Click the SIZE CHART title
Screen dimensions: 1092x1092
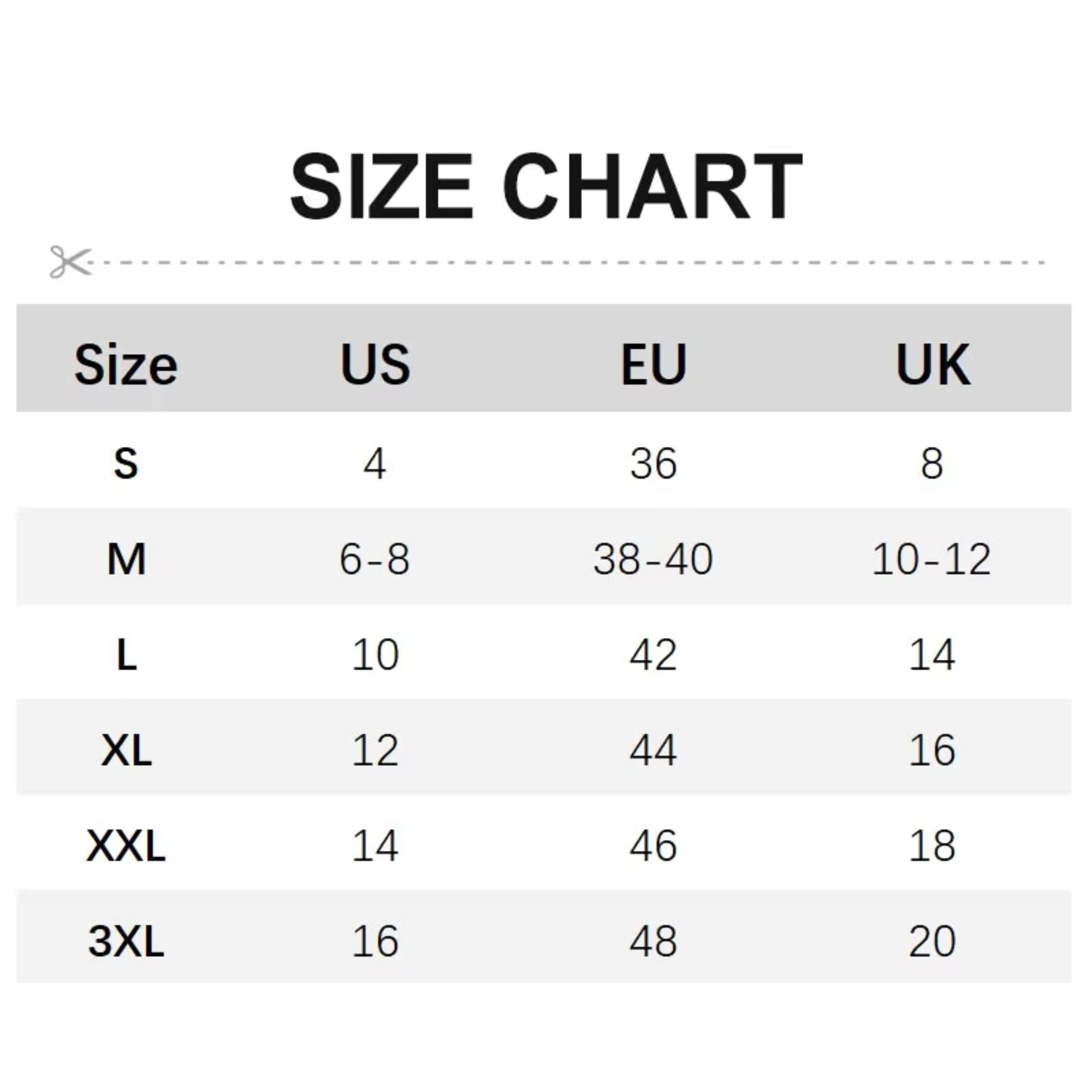pos(546,186)
